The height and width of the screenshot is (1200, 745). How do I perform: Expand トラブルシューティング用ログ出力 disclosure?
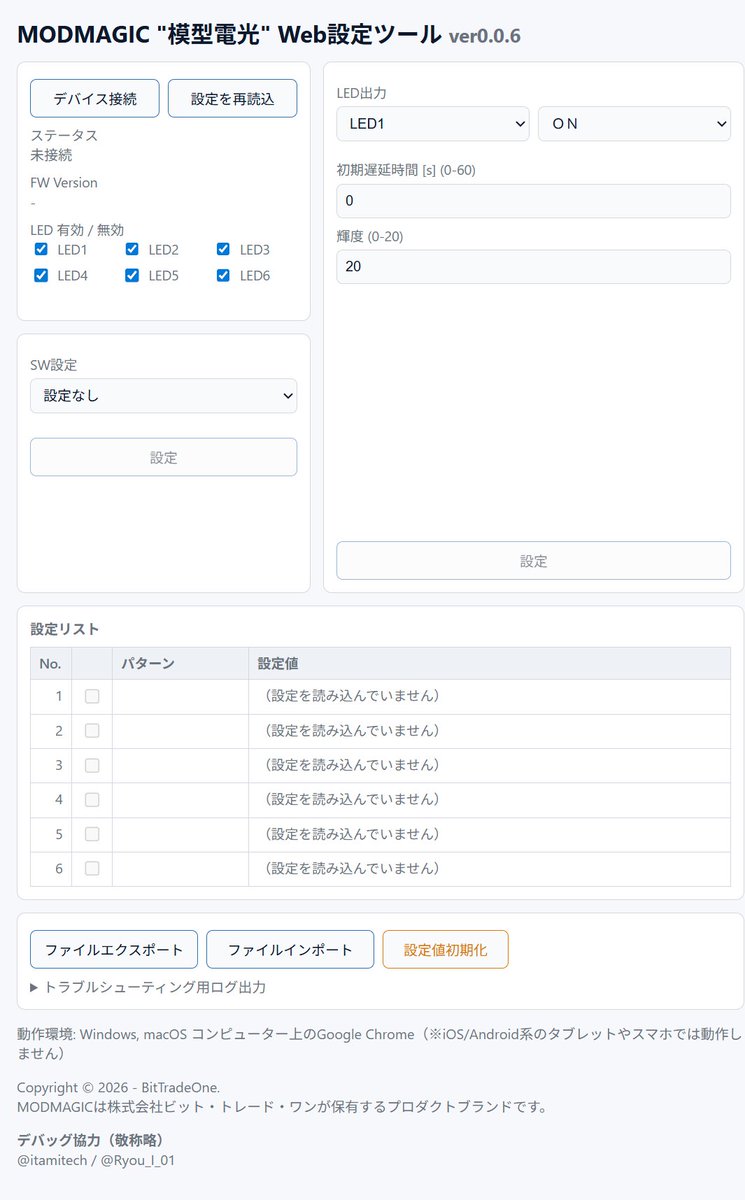tap(148, 987)
